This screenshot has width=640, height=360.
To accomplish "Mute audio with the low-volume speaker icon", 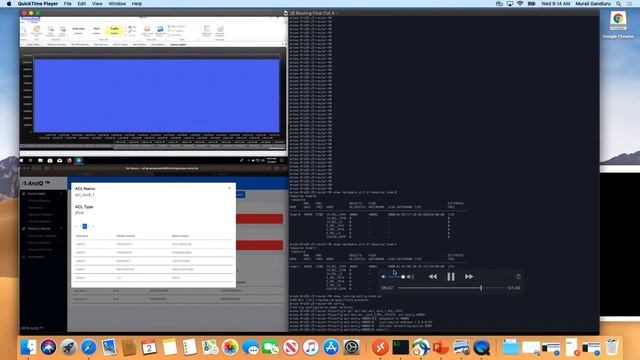I will click(x=383, y=277).
